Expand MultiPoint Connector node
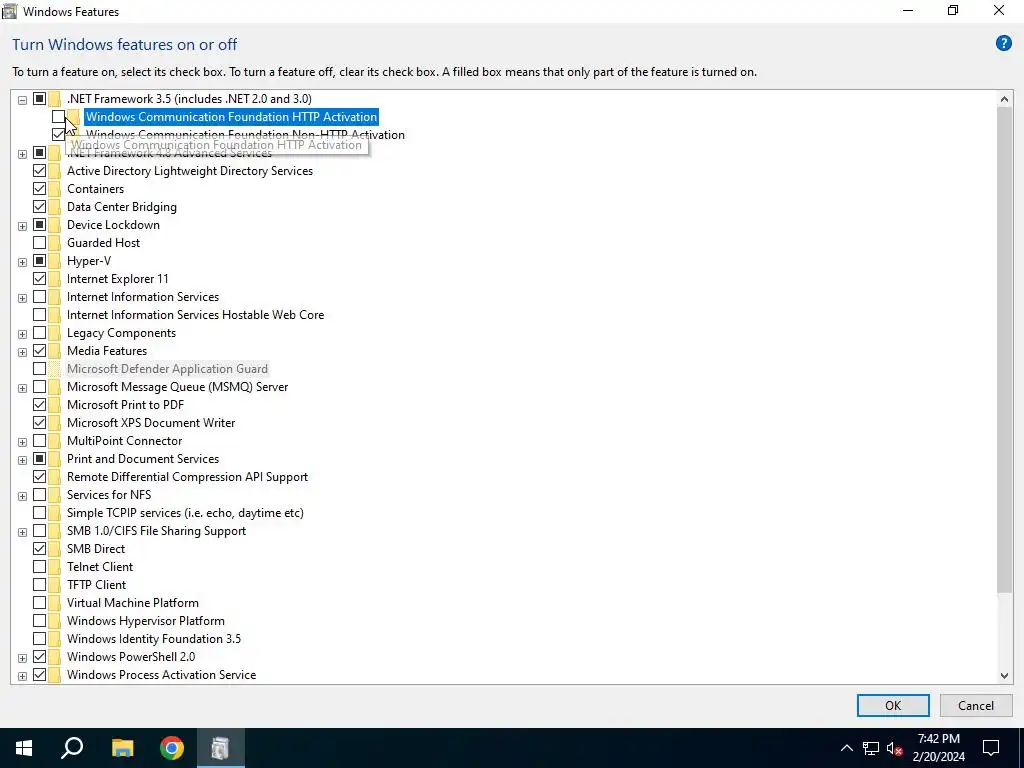Screen dimensions: 1024x768 pyautogui.click(x=22, y=442)
